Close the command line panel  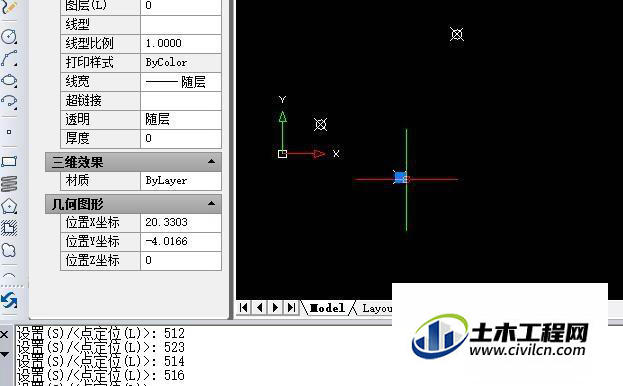[4, 334]
